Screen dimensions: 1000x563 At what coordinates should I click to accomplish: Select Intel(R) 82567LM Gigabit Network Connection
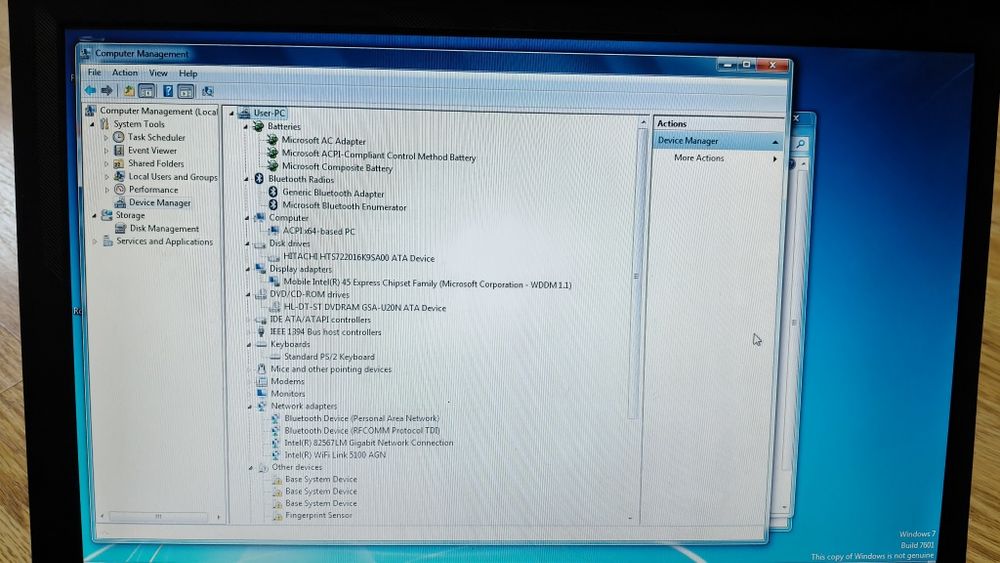click(x=369, y=442)
